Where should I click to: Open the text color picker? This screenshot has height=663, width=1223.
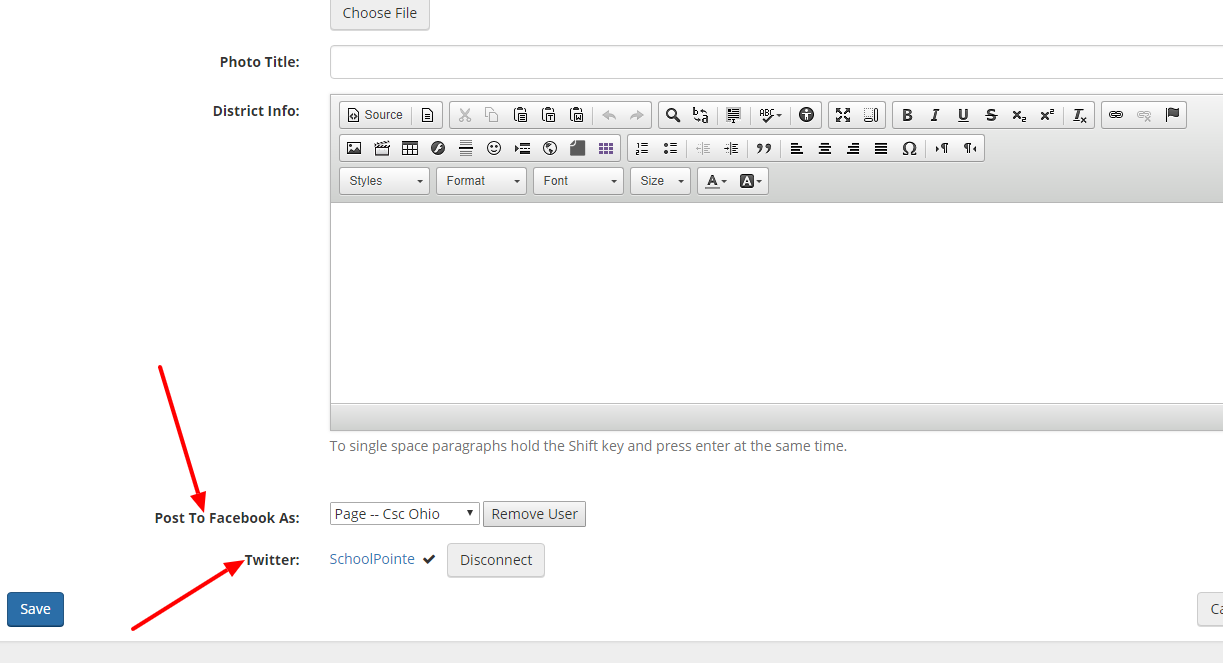click(715, 181)
